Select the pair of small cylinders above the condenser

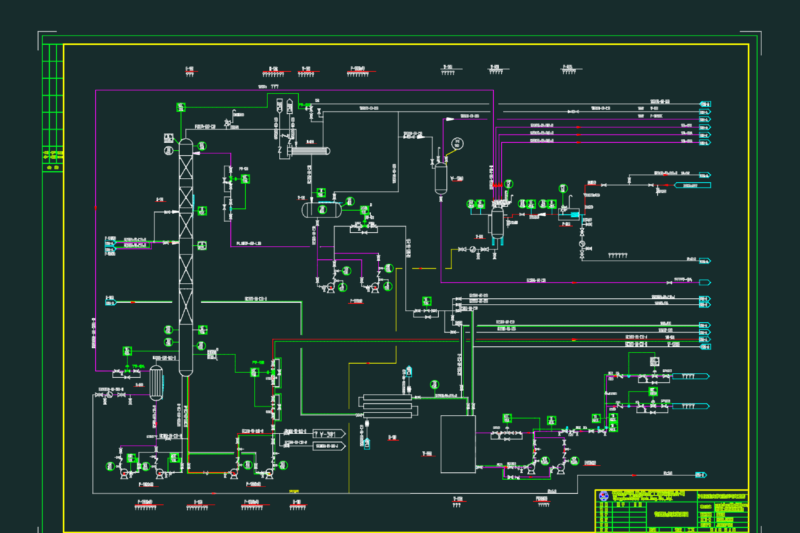point(284,106)
